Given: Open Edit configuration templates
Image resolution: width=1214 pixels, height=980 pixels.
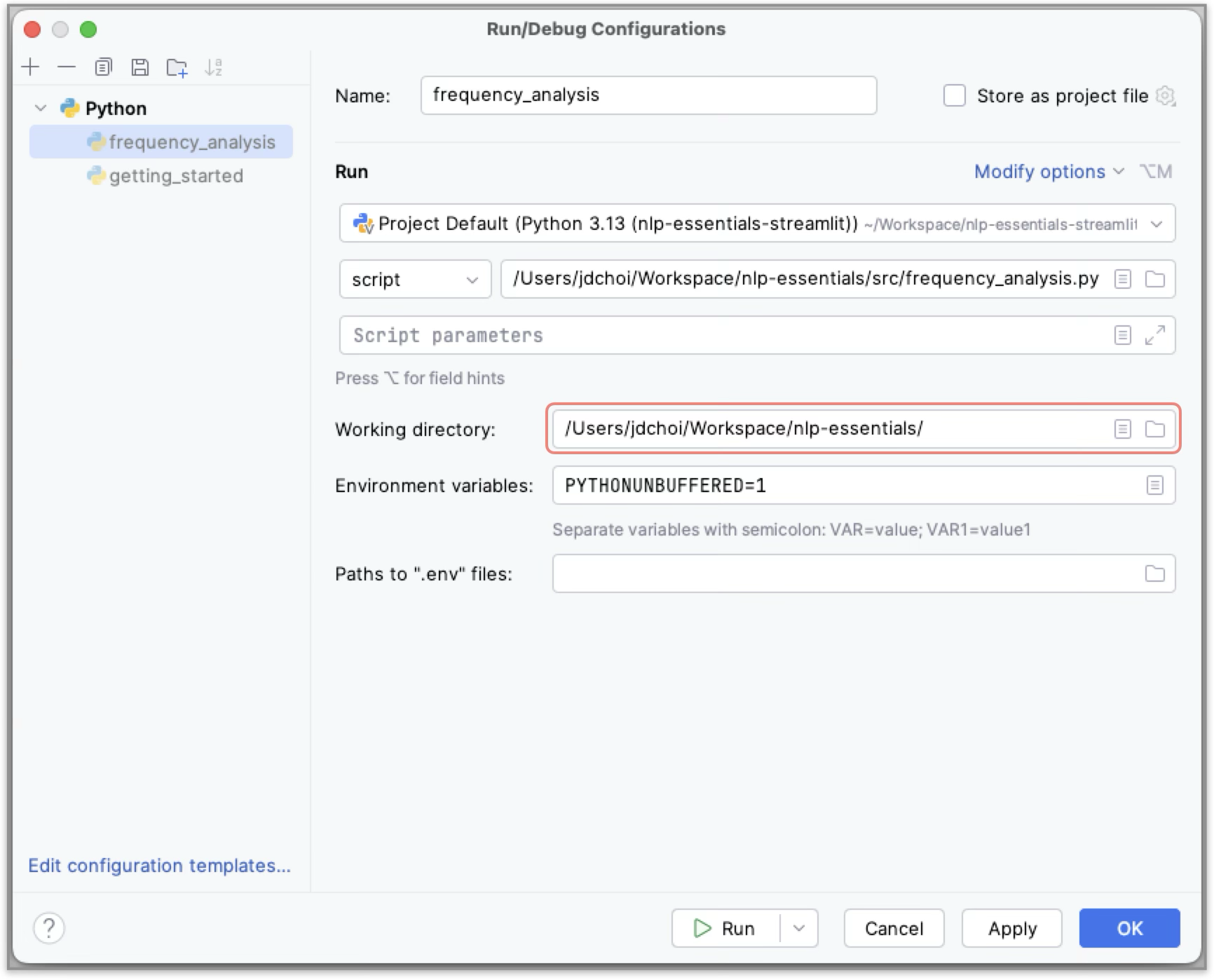Looking at the screenshot, I should (x=160, y=866).
